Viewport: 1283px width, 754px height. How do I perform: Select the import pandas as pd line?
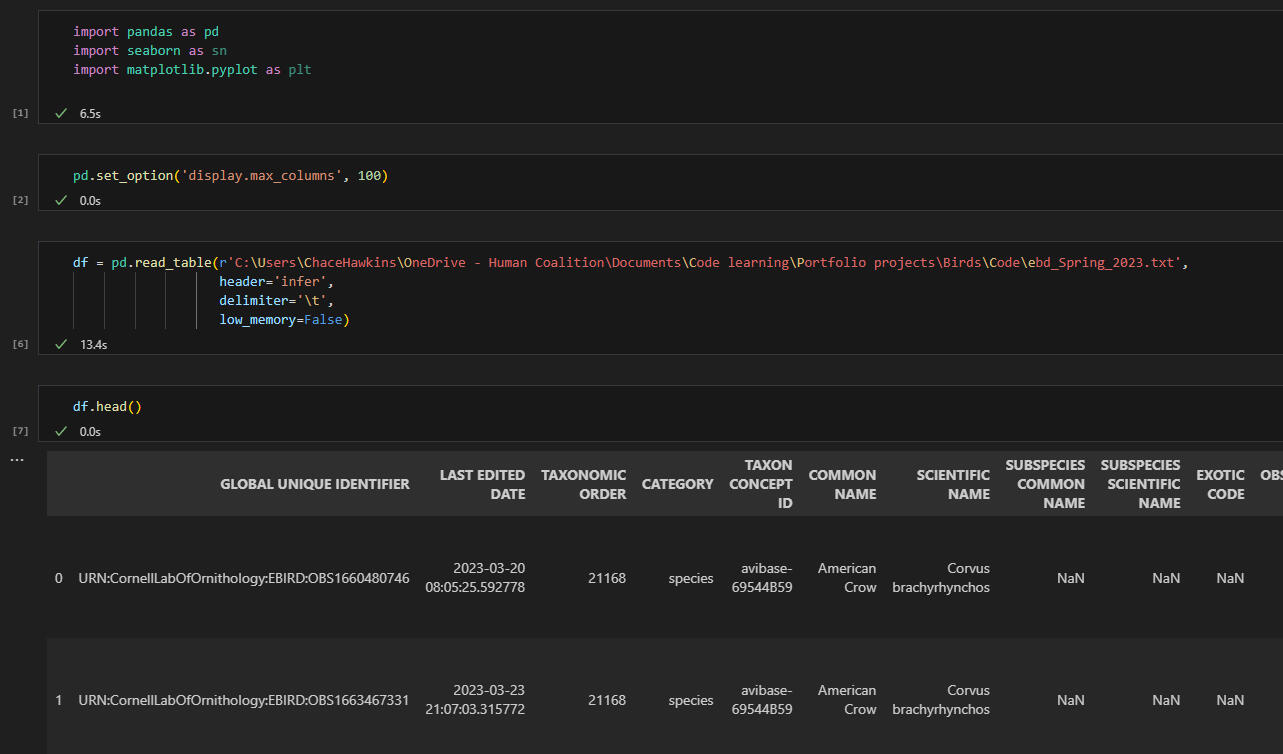pyautogui.click(x=146, y=31)
